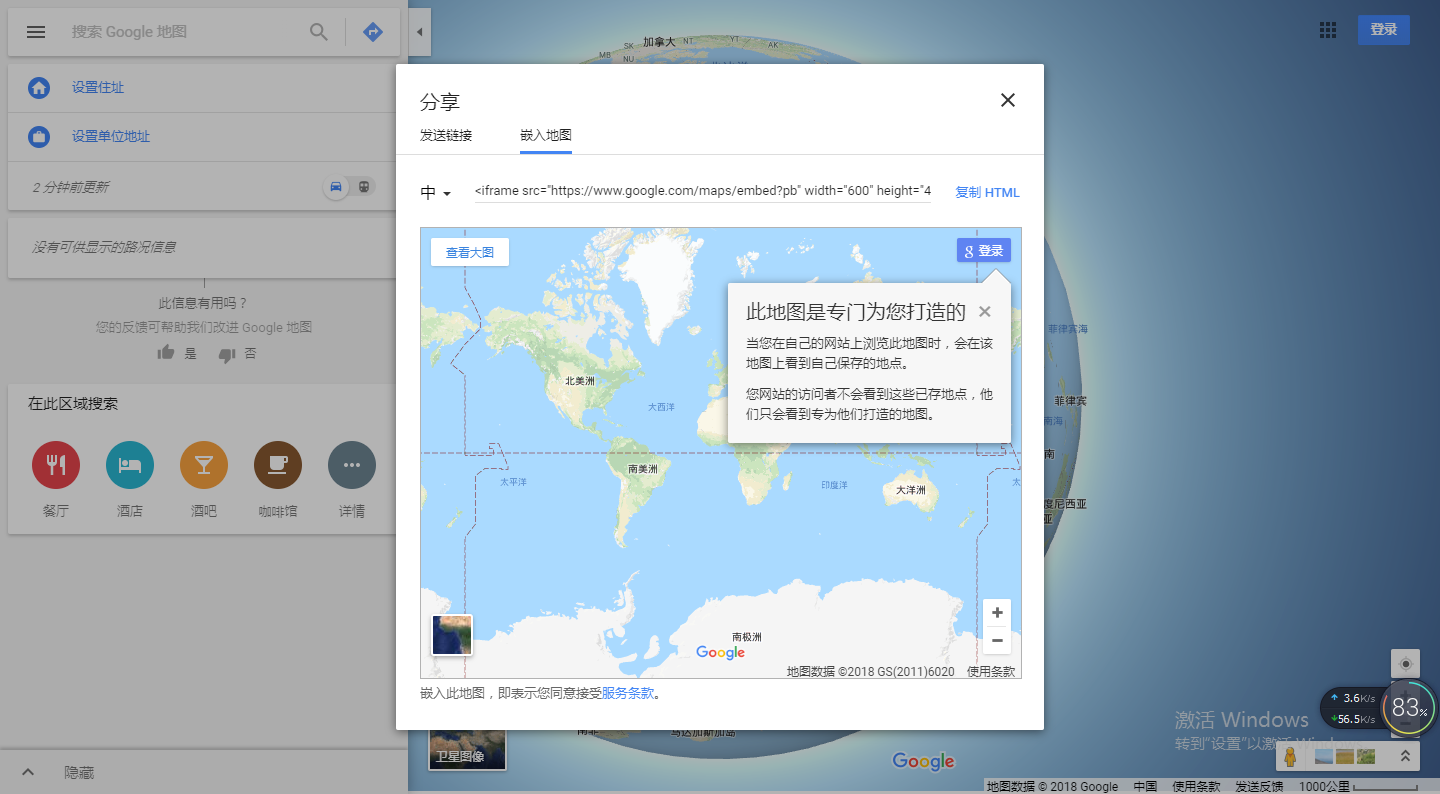Select the transit mode toggle
1440x794 pixels.
[365, 187]
